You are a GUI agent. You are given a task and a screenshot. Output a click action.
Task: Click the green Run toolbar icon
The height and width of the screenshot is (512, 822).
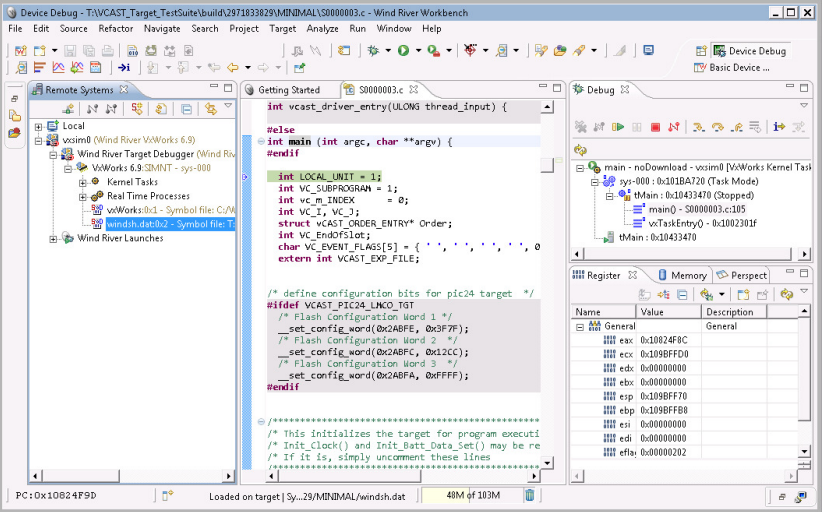click(x=403, y=50)
